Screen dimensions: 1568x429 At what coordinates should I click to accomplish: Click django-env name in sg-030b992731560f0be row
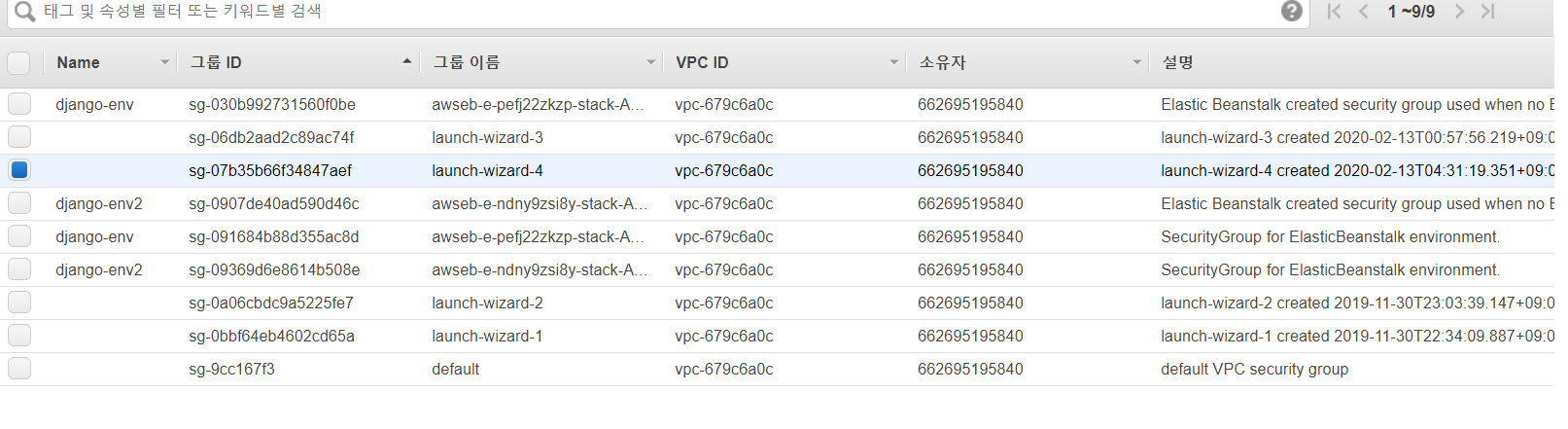(x=94, y=104)
